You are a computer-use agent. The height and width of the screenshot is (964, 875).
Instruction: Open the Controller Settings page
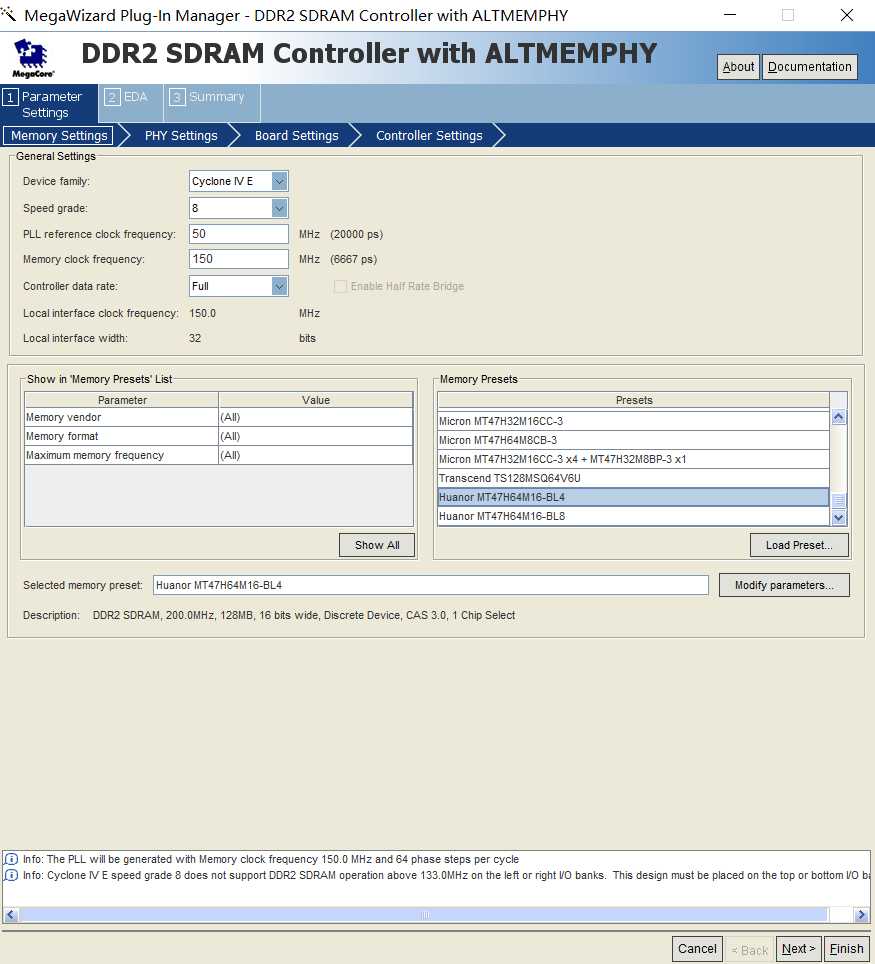(429, 135)
